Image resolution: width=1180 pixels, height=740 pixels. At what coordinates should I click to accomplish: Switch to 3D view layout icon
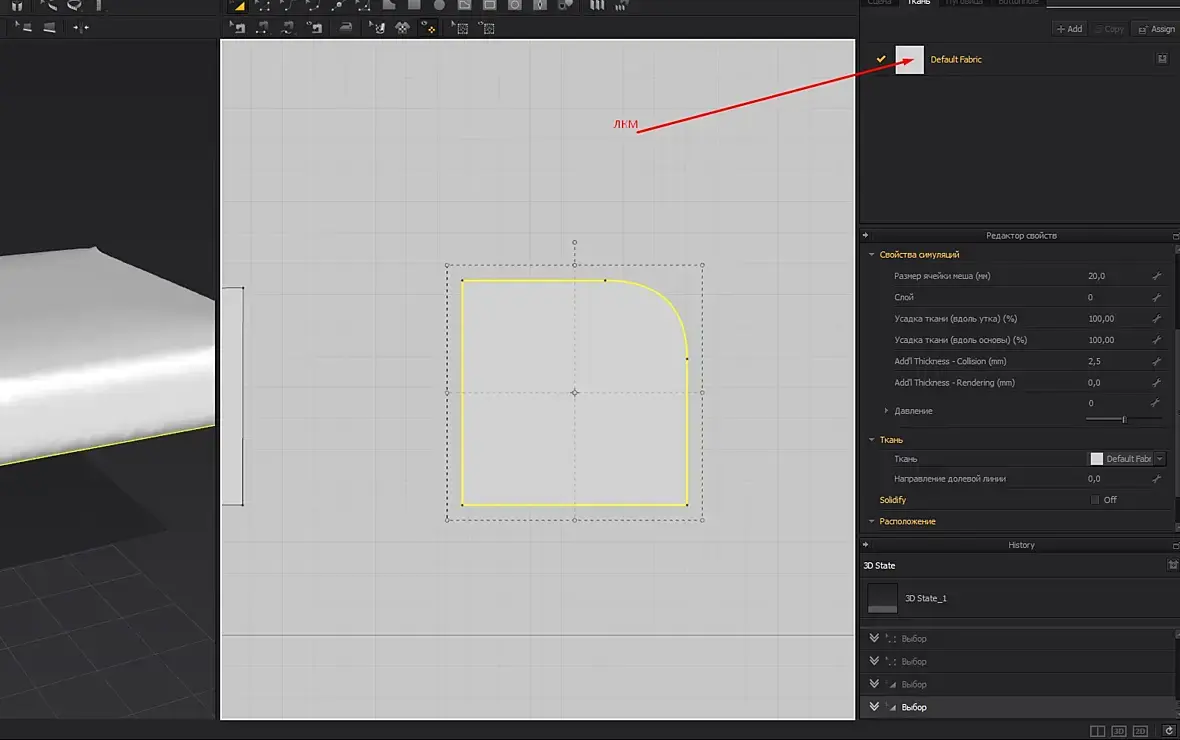[x=1119, y=731]
